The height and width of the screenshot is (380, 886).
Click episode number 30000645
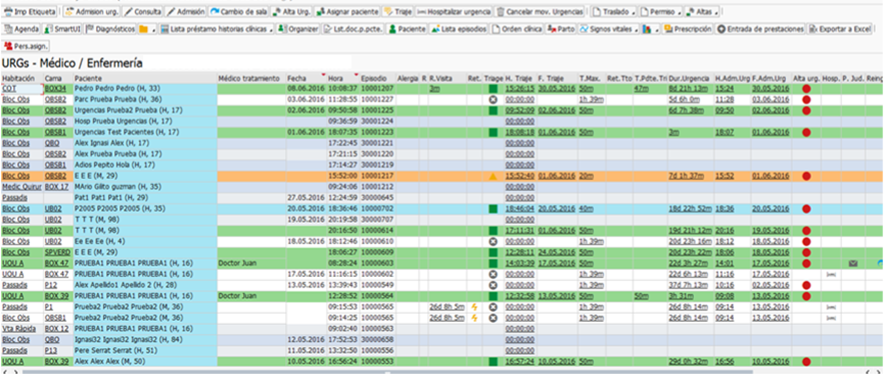pos(377,198)
